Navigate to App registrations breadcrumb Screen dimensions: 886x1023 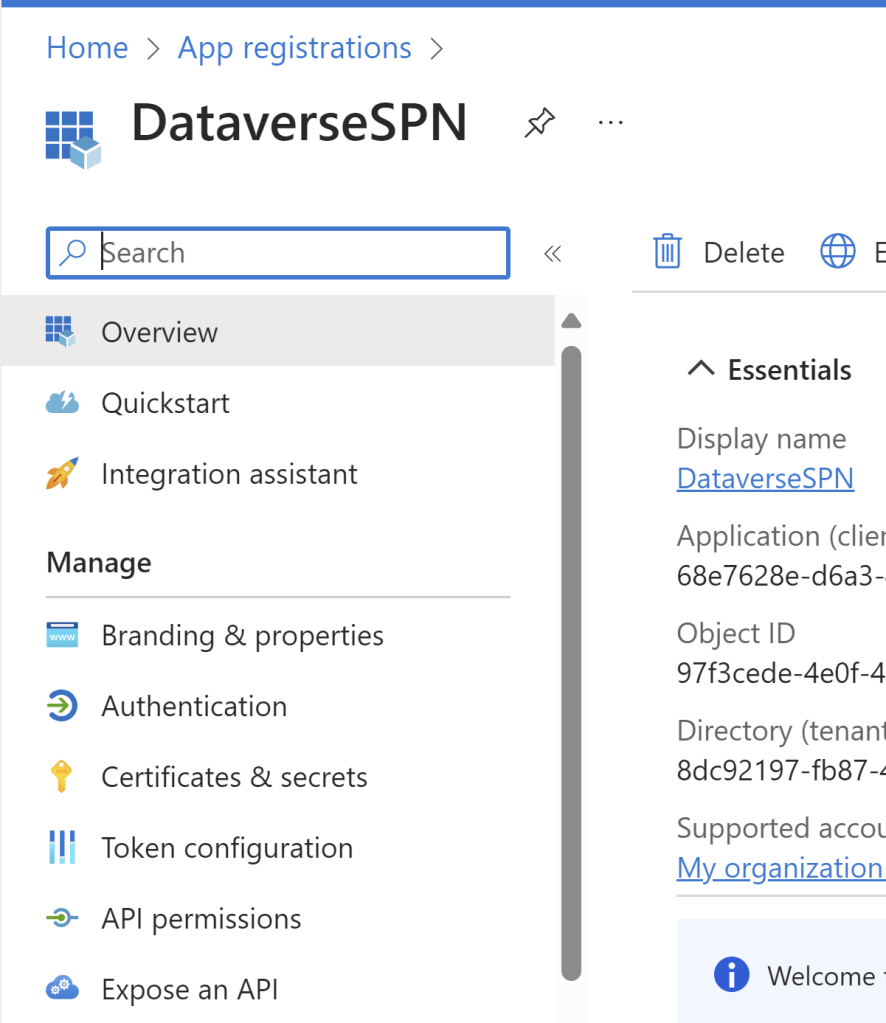tap(294, 48)
